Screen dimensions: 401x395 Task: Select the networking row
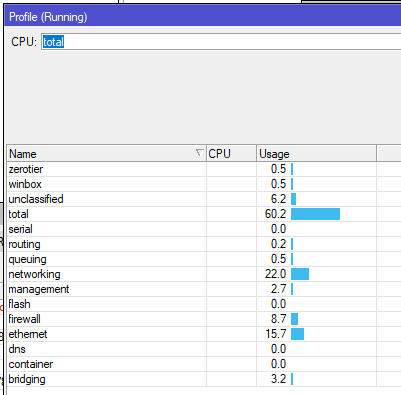(x=204, y=274)
